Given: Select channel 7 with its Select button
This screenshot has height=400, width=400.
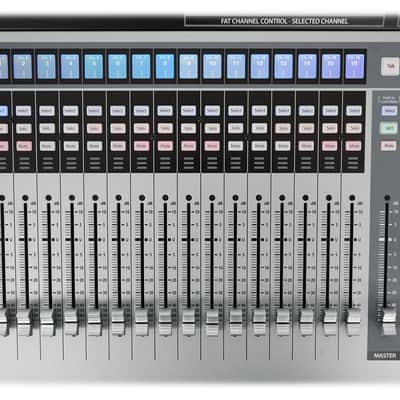Looking at the screenshot, I should coord(141,111).
